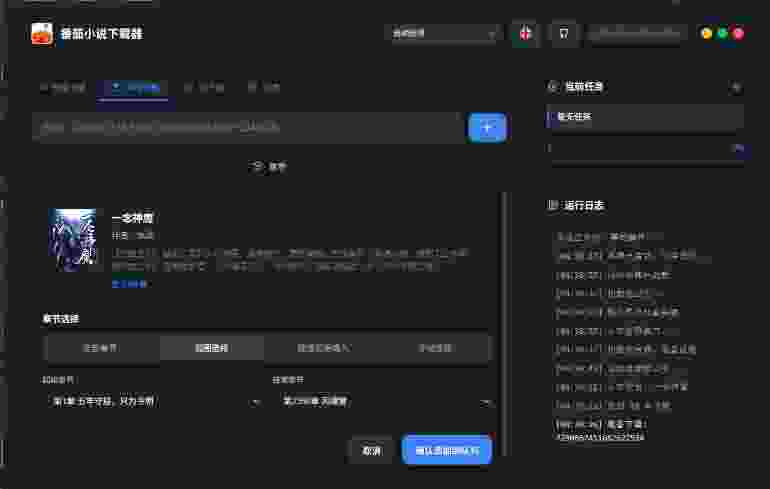Image resolution: width=770 pixels, height=489 pixels.
Task: Open the dropdown in the top header
Action: pos(442,33)
